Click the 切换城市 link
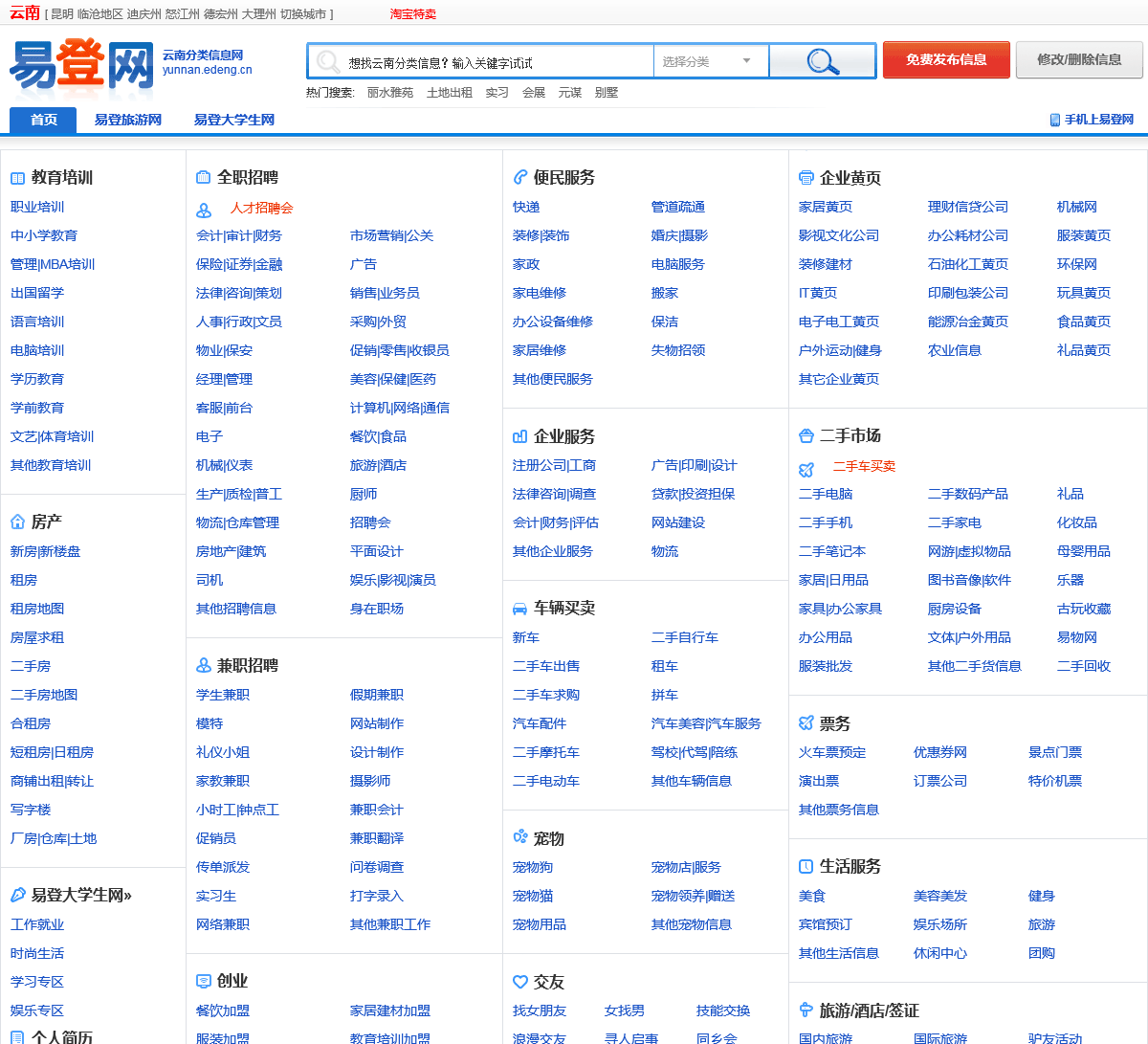1148x1044 pixels. (x=303, y=14)
